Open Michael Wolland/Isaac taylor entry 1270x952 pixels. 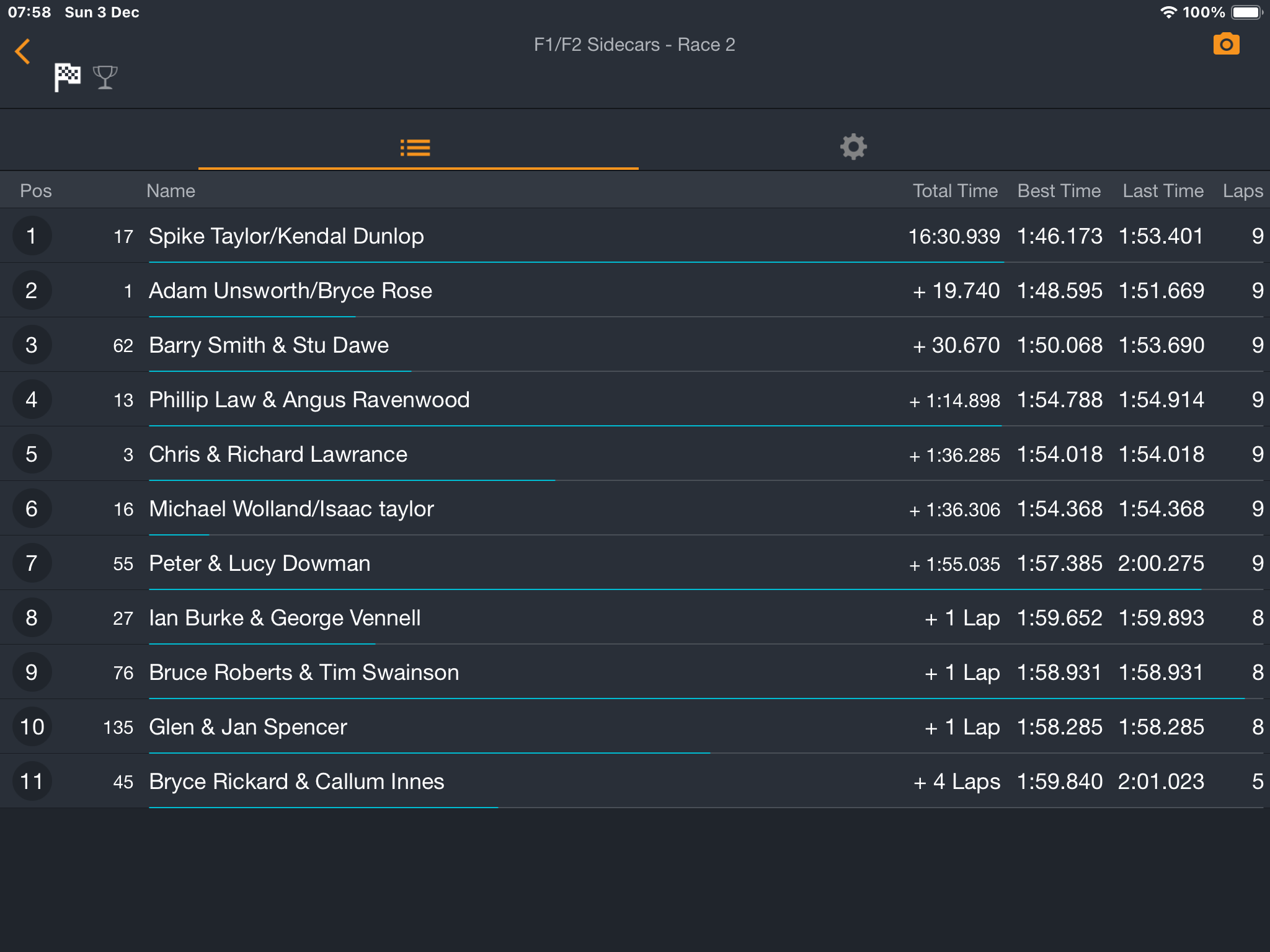(x=635, y=508)
